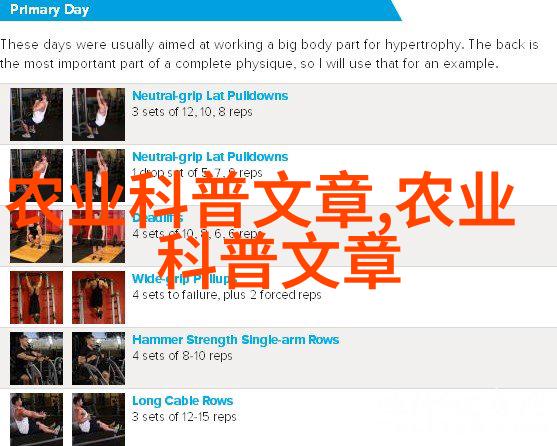Open the first Neutral-grip Lat Pulldowns link
557x446 pixels.
pyautogui.click(x=210, y=96)
